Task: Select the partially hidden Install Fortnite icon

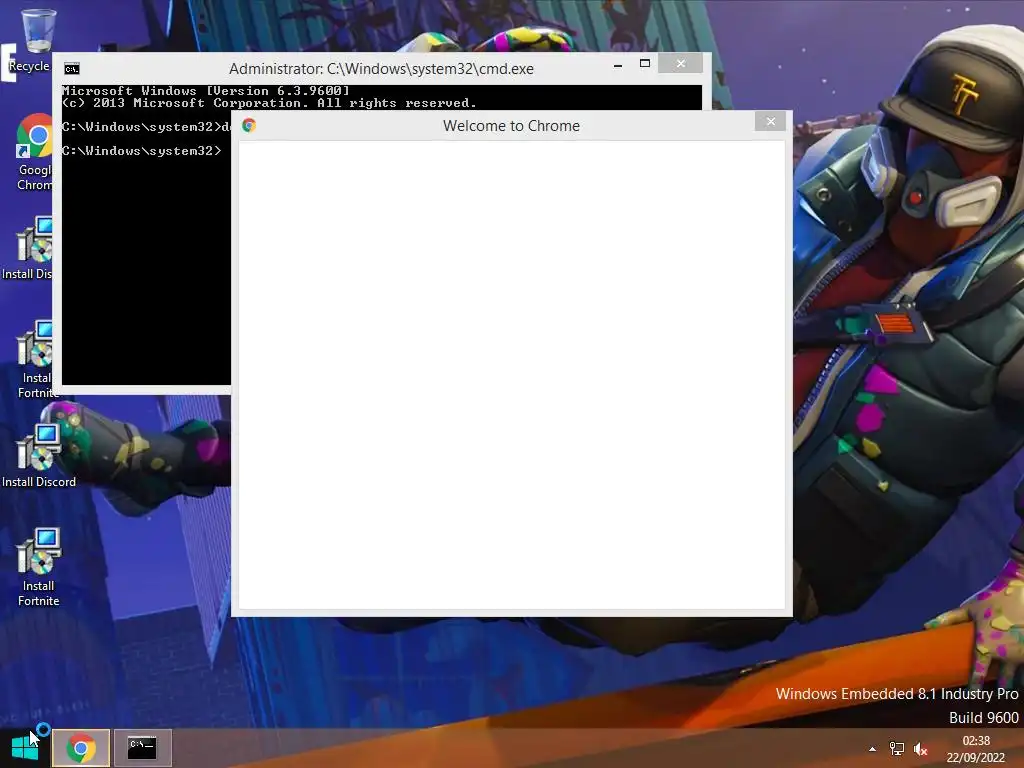Action: tap(36, 359)
